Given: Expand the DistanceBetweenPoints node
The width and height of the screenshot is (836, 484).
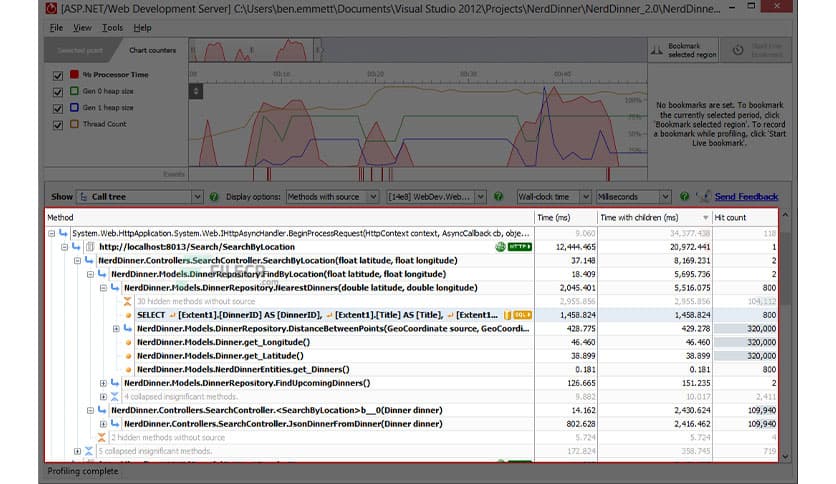Looking at the screenshot, I should (116, 329).
